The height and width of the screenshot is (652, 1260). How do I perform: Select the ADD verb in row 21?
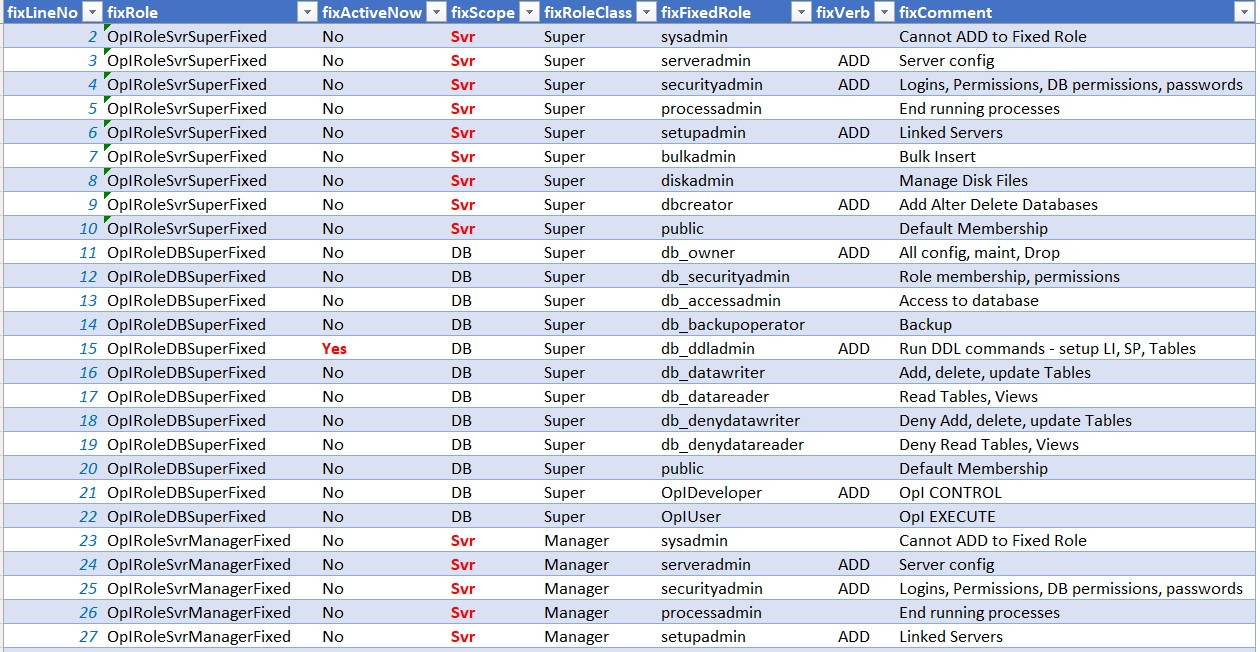coord(854,492)
